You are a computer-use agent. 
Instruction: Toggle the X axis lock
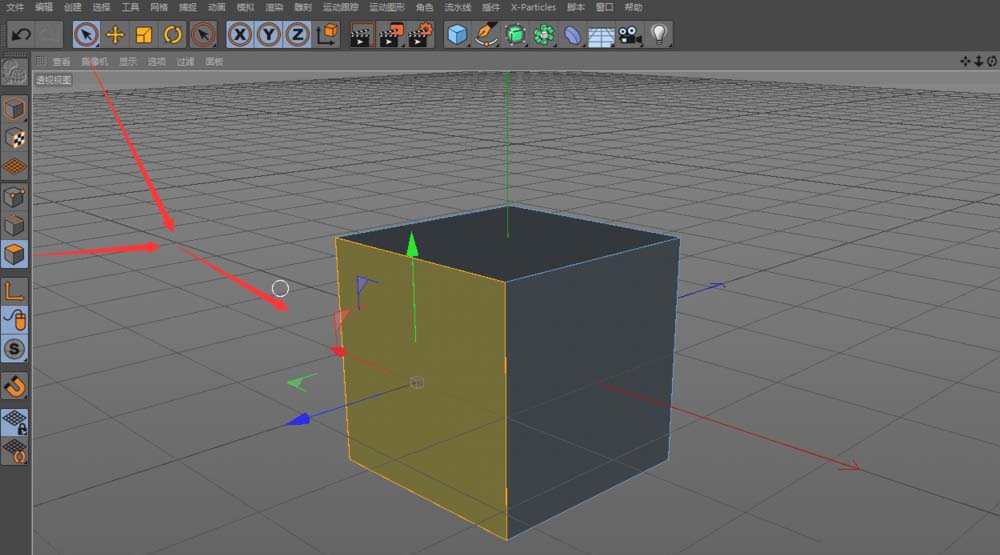click(x=240, y=35)
